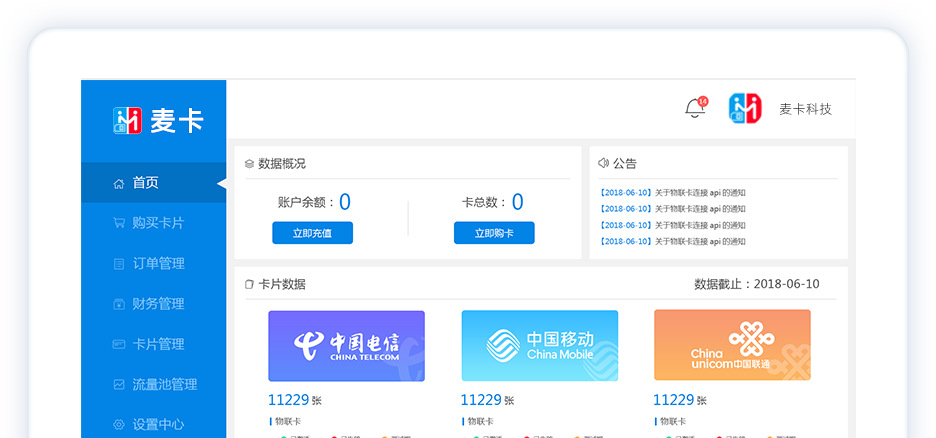The height and width of the screenshot is (438, 936).
Task: Click the home icon beside 首页
Action: (119, 183)
